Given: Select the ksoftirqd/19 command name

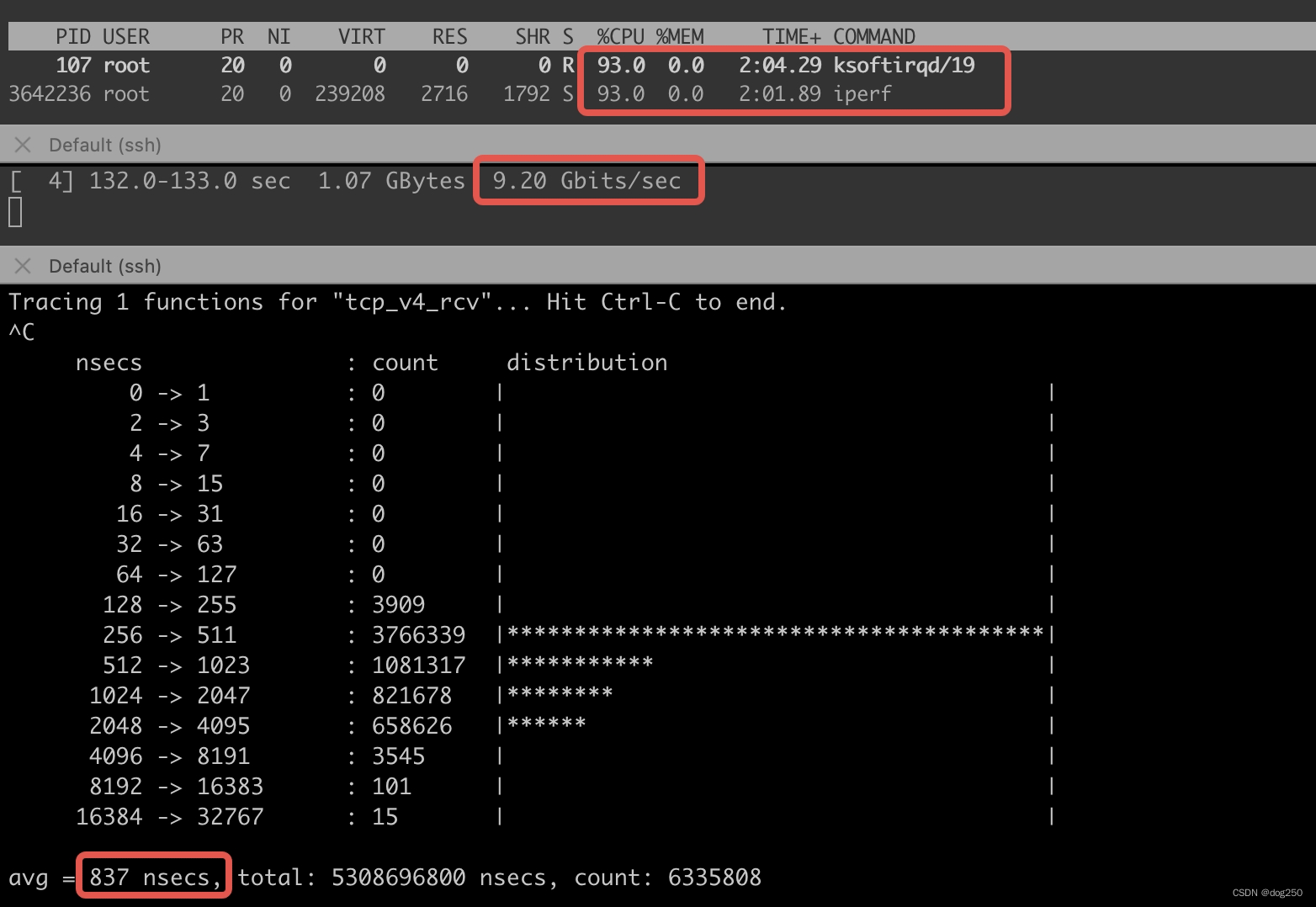Looking at the screenshot, I should tap(904, 66).
